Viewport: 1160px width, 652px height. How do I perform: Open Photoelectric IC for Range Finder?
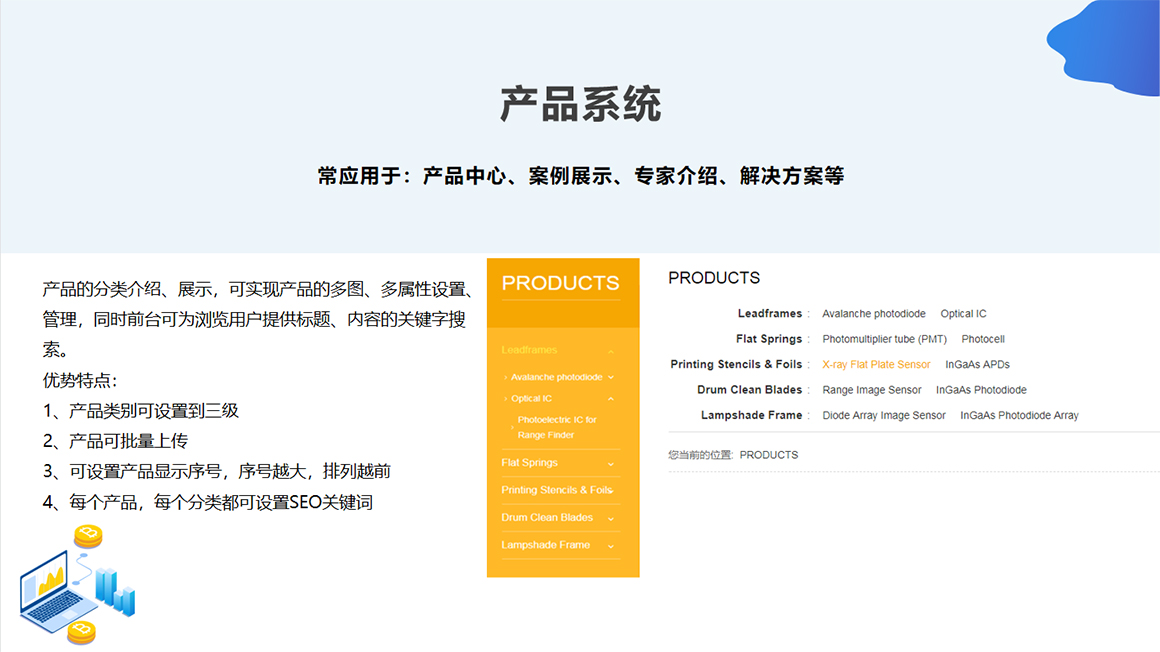pos(557,427)
